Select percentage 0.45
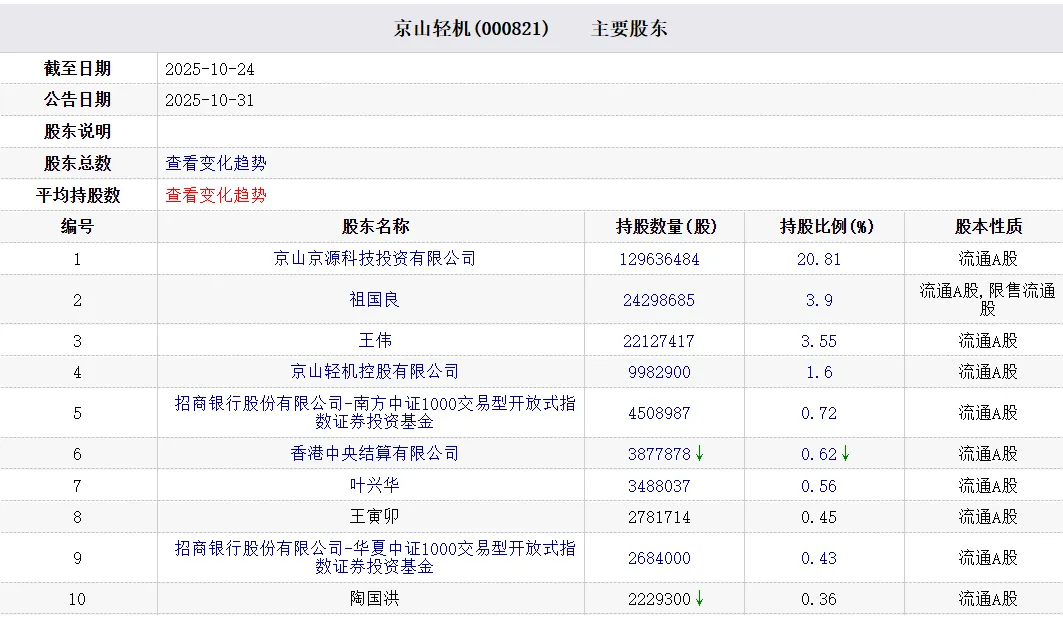Screen dimensions: 1063x628 click(819, 517)
